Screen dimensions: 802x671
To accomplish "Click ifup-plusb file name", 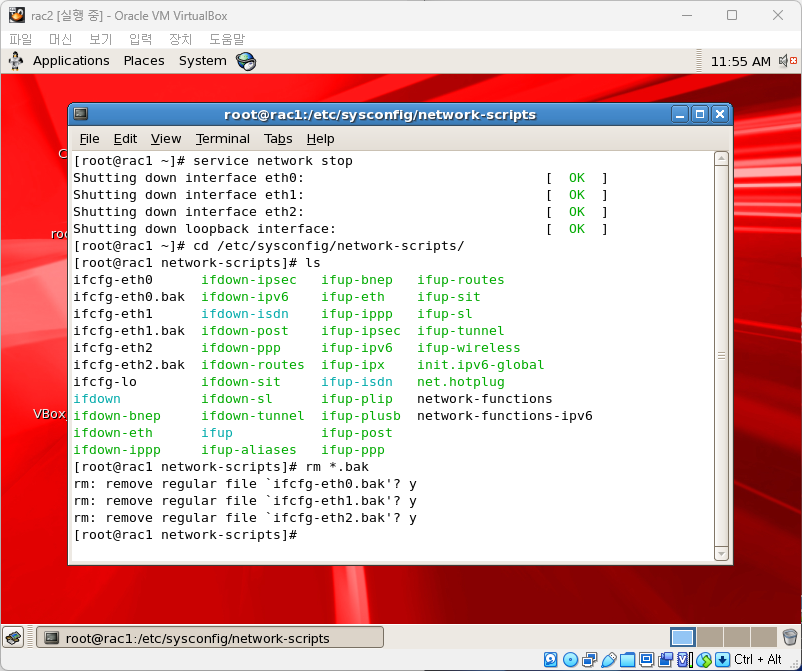I will pos(361,416).
